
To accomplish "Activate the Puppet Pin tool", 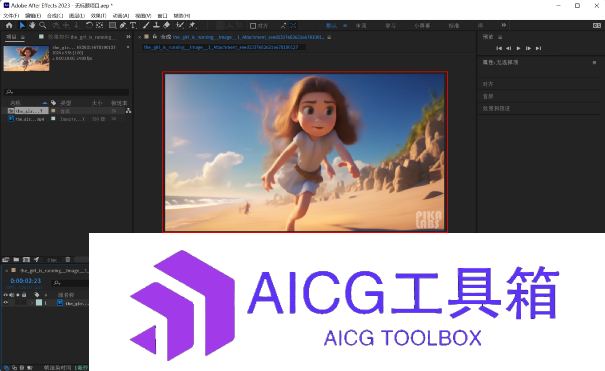I will point(192,25).
